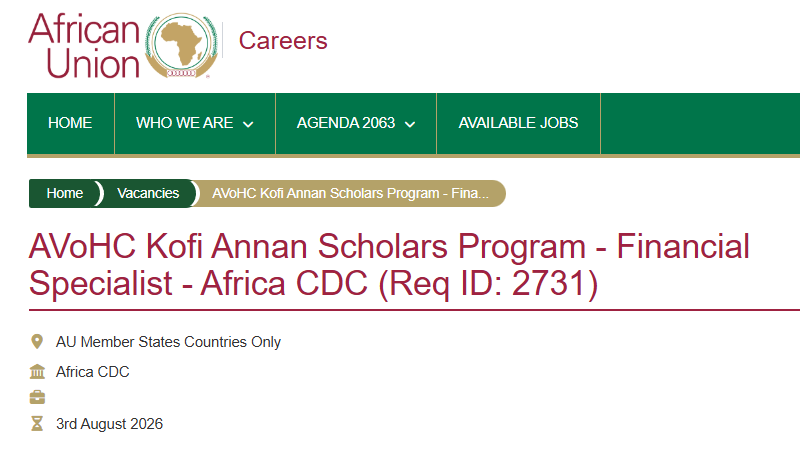This screenshot has width=800, height=458.
Task: Go to Home breadcrumb
Action: [64, 193]
